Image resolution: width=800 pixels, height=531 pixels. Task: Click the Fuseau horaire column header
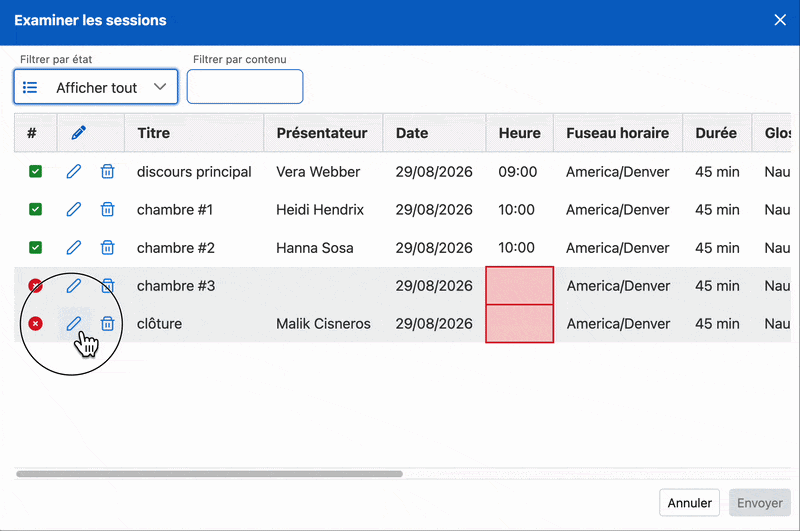[618, 133]
